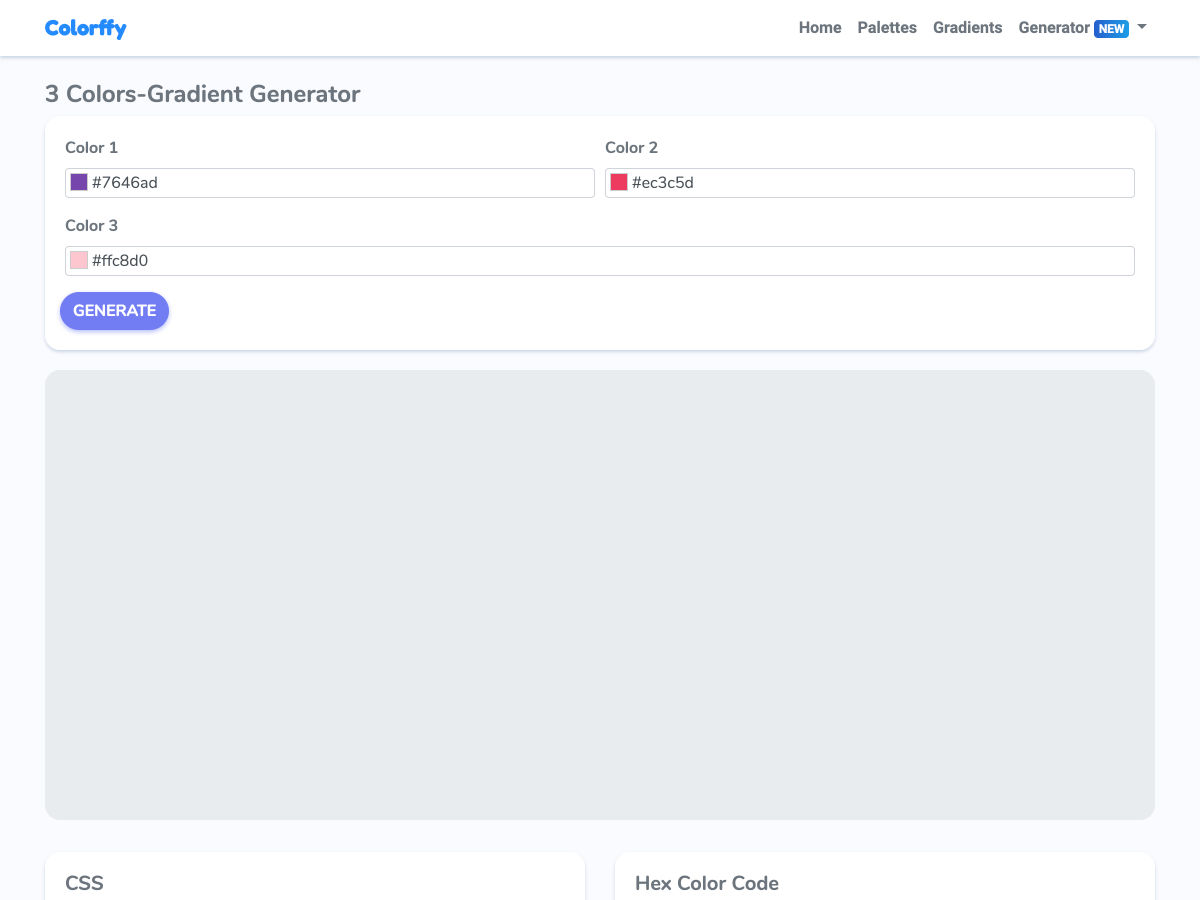Focus the #ec3c5d hex input field

(880, 183)
